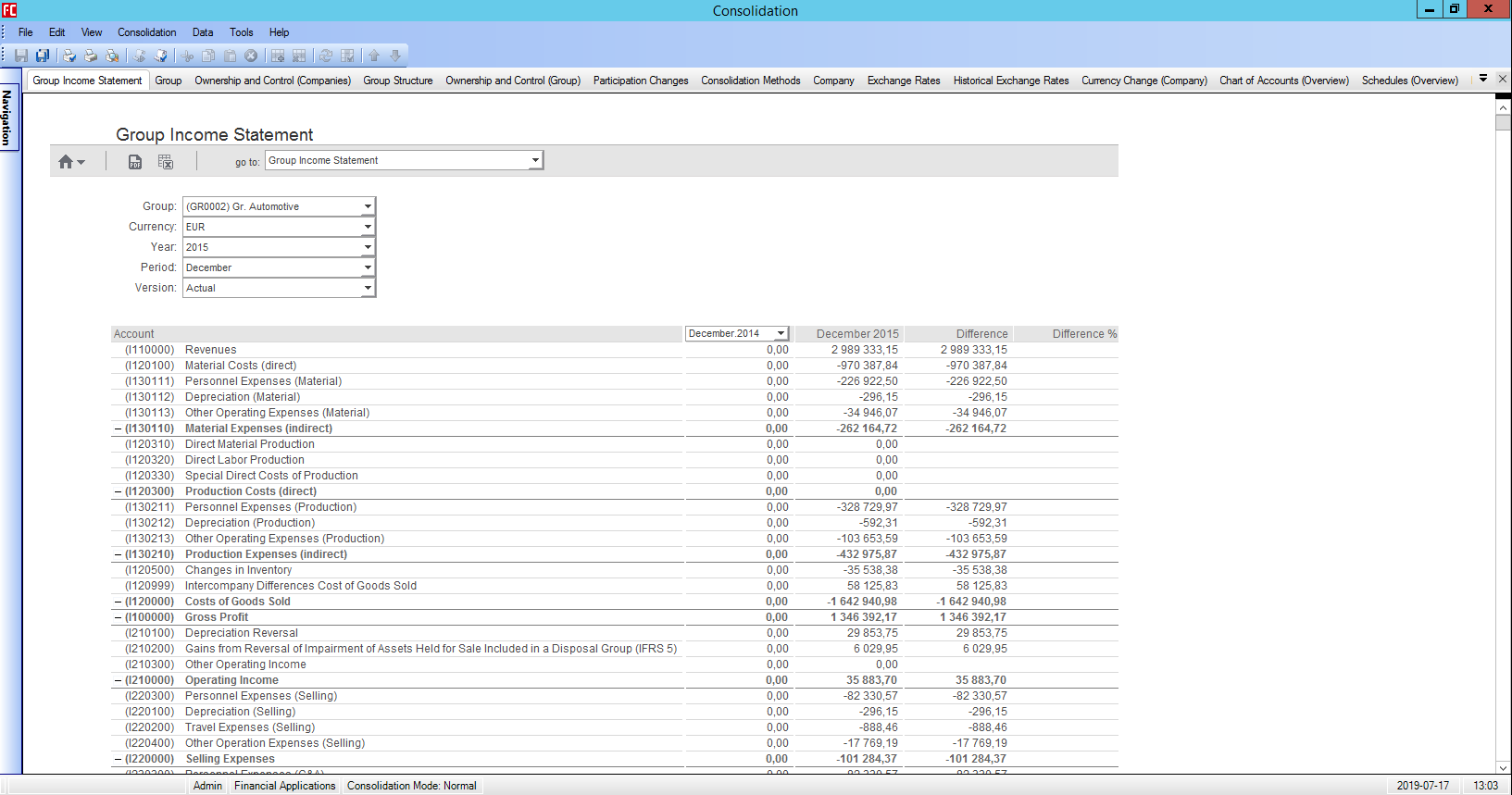Switch to the Exchange Rates tab
The width and height of the screenshot is (1512, 795).
pos(904,81)
